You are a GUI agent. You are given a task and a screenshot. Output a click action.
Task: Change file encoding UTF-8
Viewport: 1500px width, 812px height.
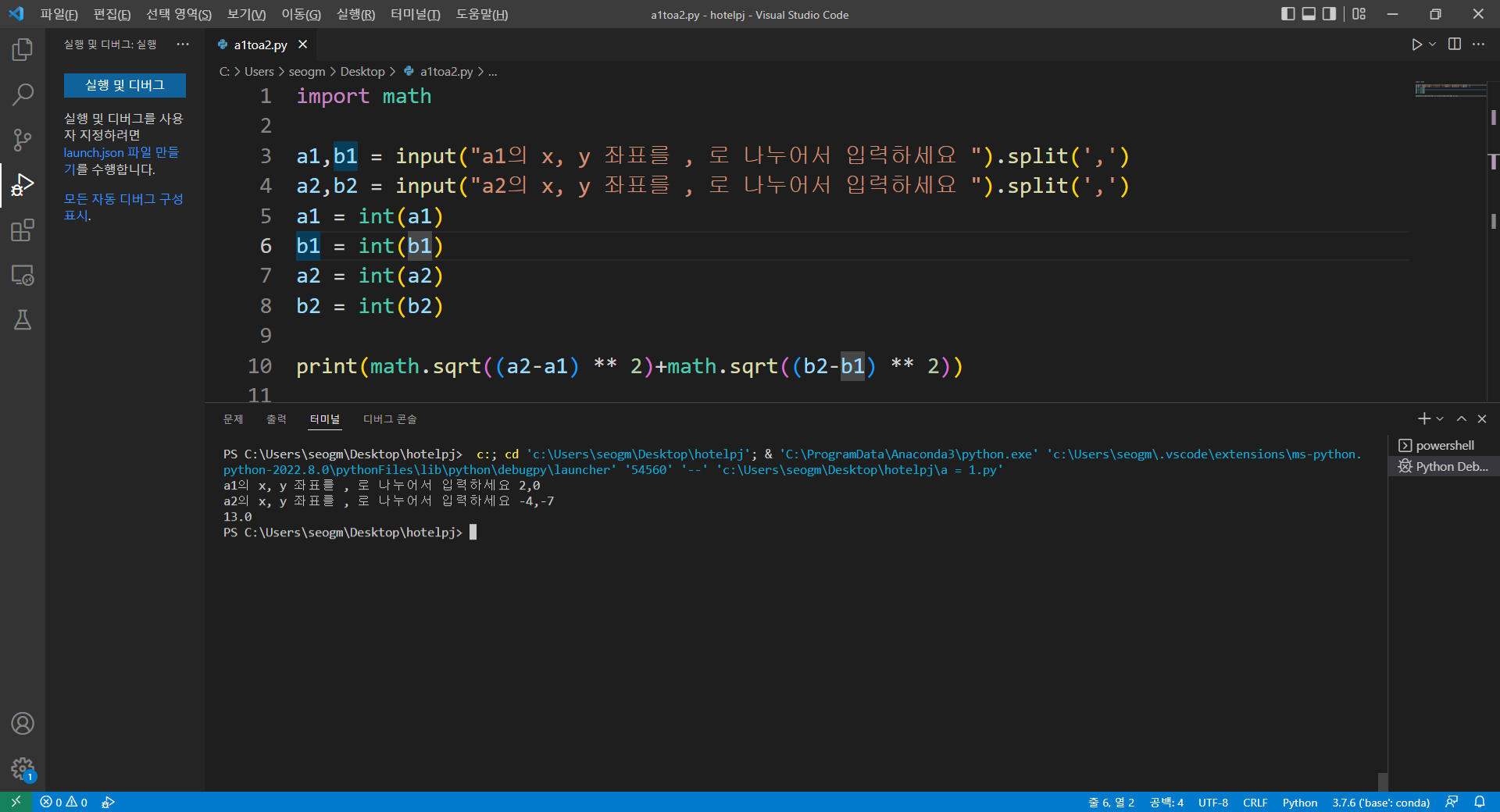[1212, 802]
